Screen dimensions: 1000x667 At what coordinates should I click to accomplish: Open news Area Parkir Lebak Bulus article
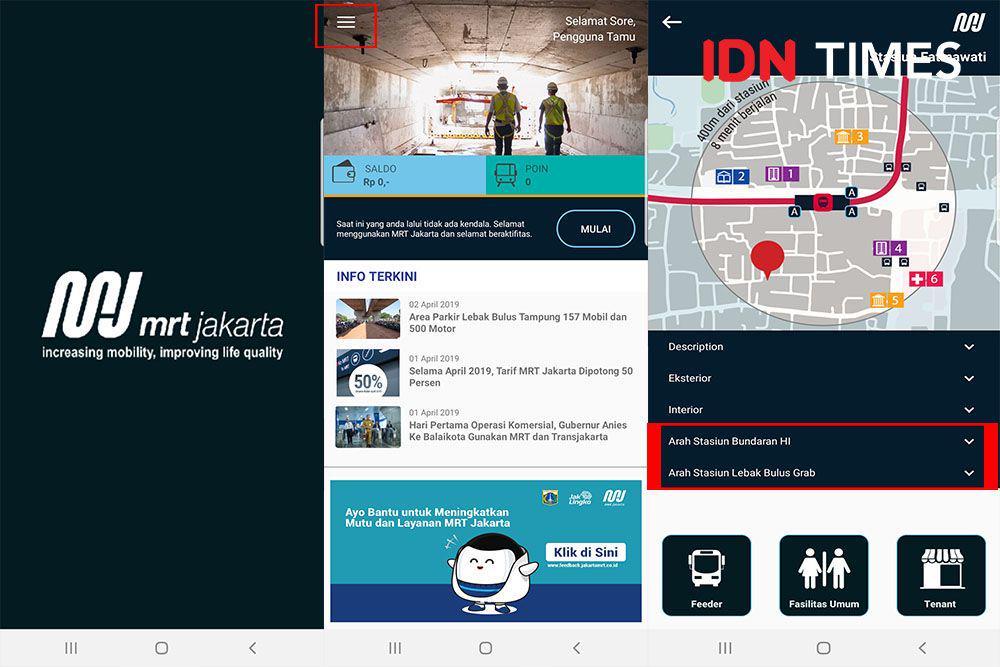(x=486, y=318)
